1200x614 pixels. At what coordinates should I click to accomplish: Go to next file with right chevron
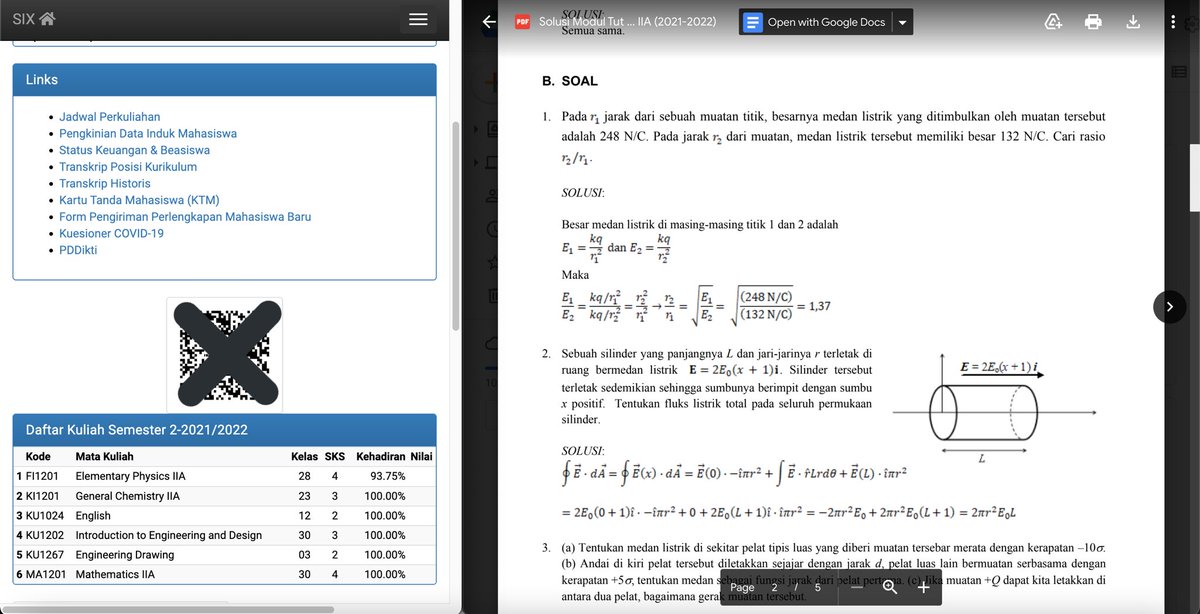(x=1169, y=307)
